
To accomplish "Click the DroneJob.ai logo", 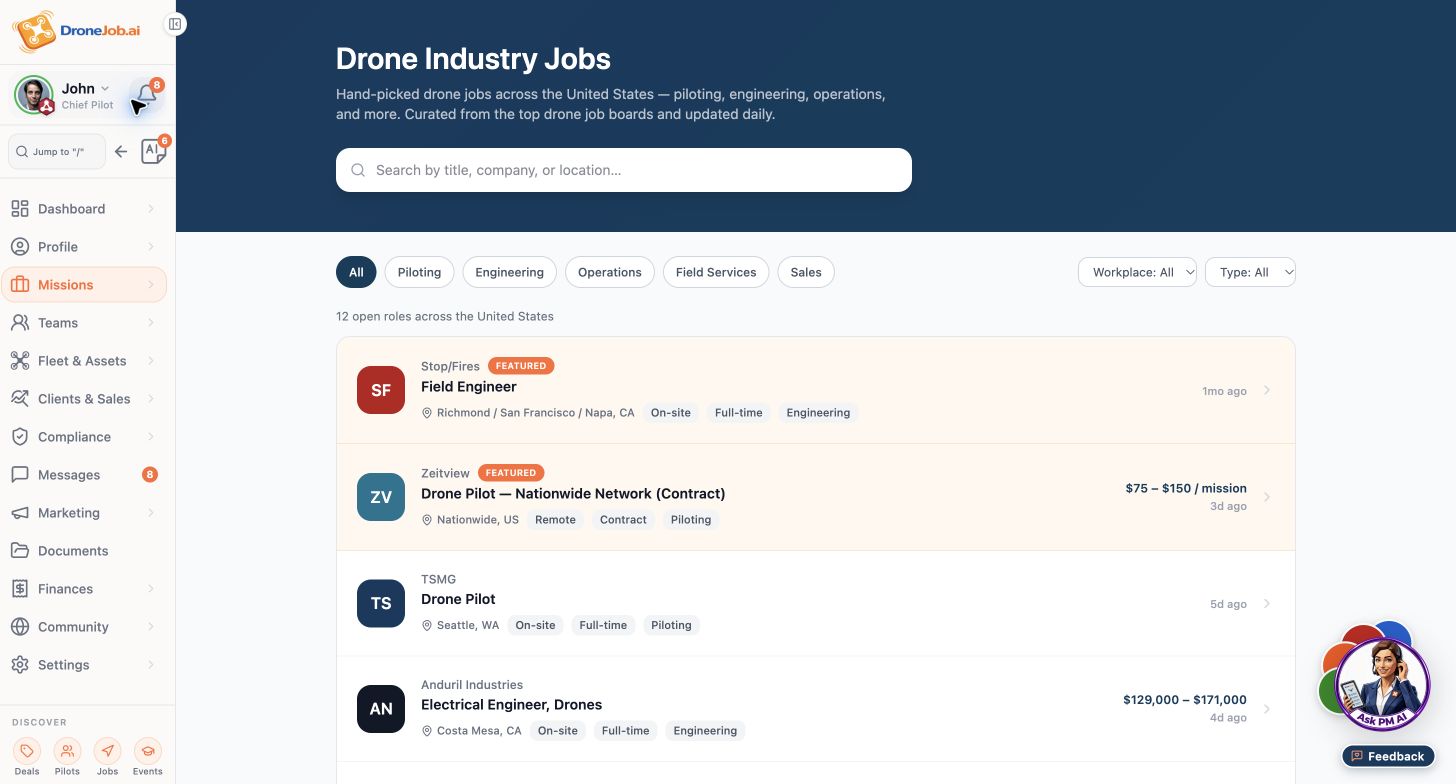I will 76,30.
